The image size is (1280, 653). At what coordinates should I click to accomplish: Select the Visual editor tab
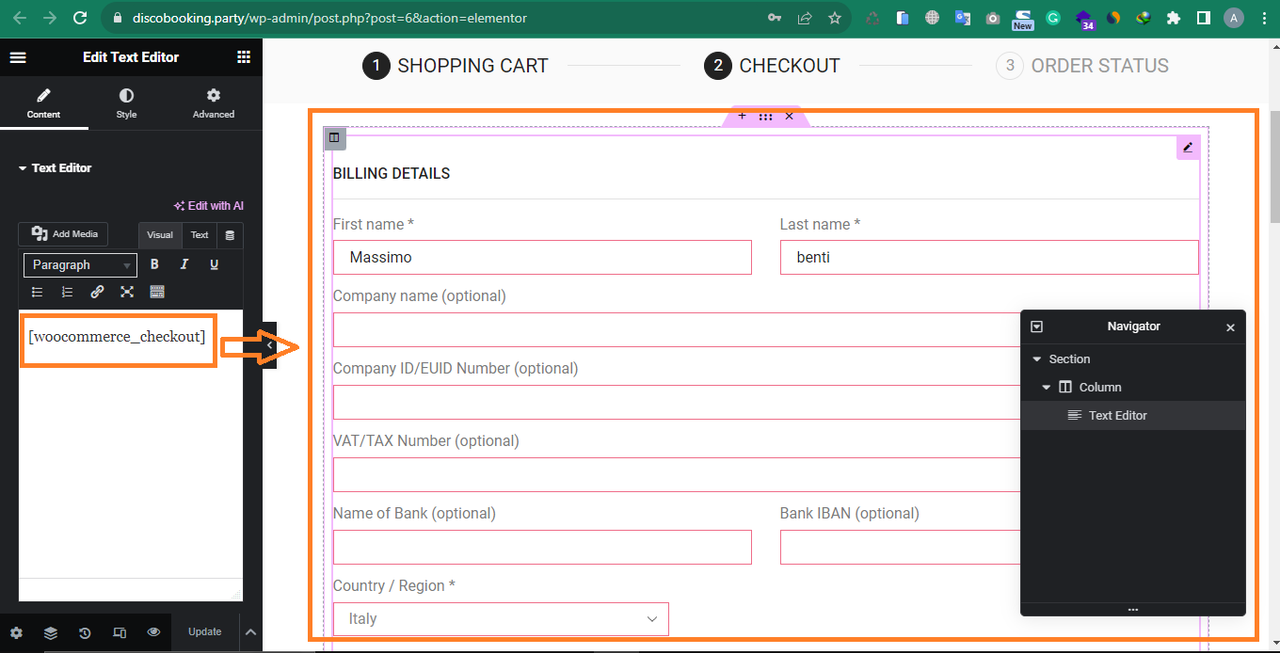(160, 235)
